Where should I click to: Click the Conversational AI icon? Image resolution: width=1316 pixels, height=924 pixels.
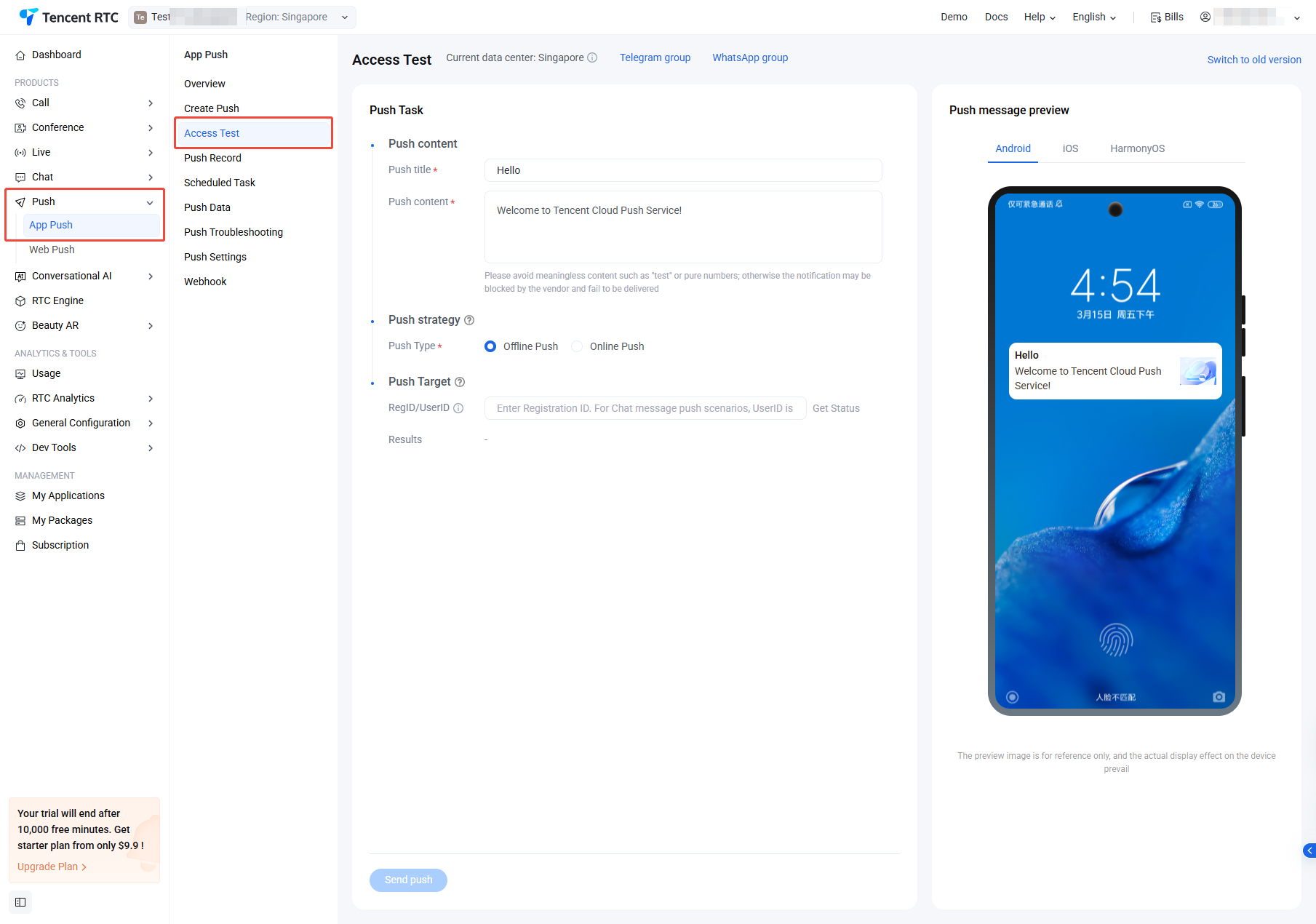click(20, 276)
